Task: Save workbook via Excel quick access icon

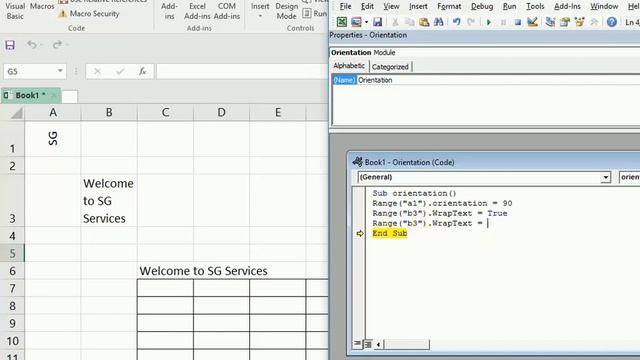Action: click(10, 45)
